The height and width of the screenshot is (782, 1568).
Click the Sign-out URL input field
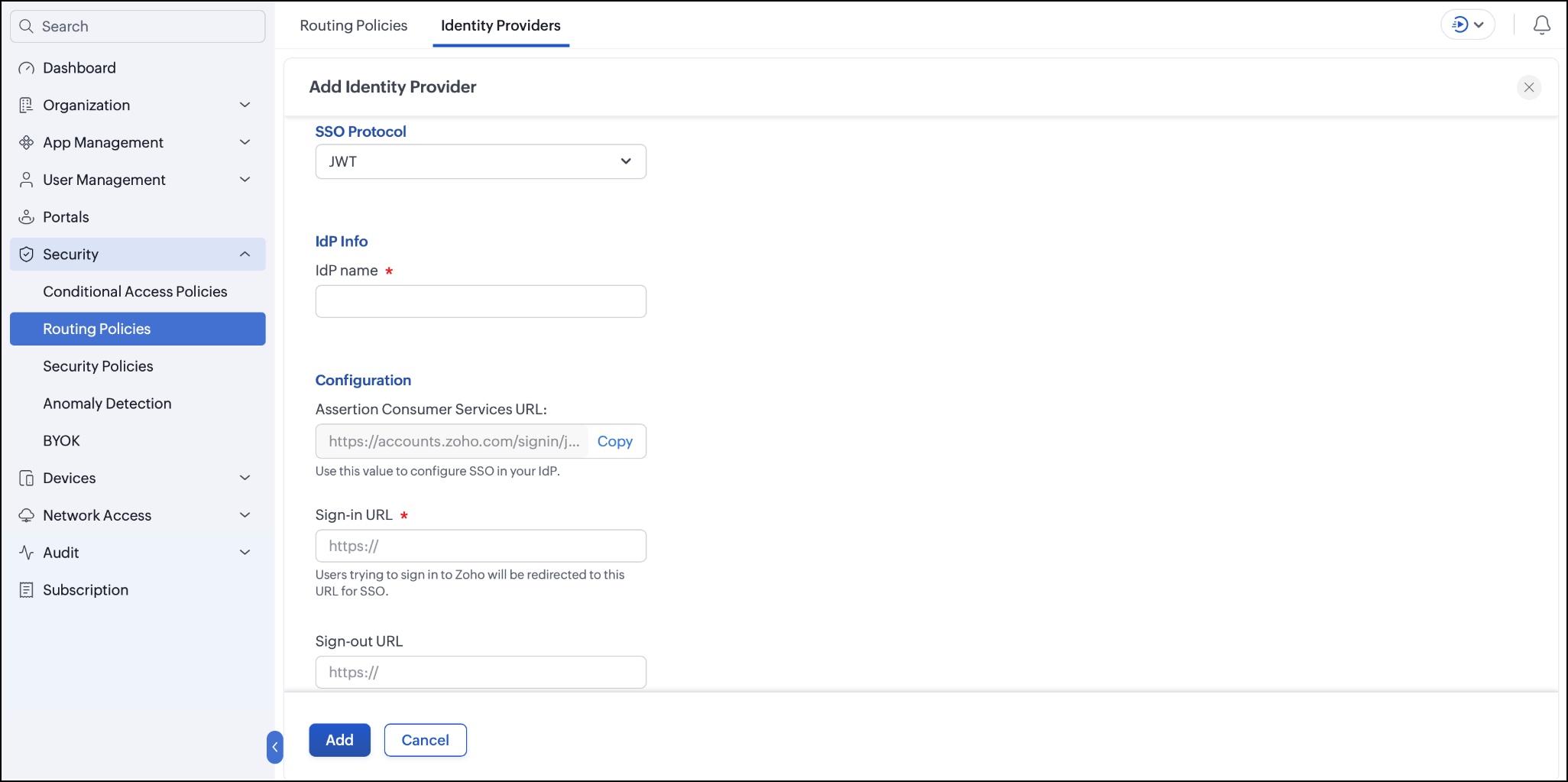point(481,672)
